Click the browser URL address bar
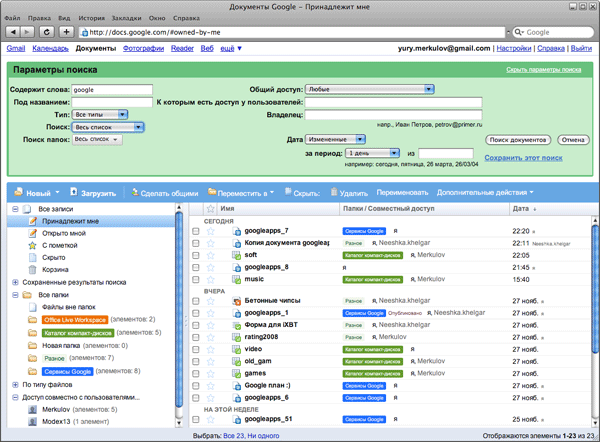This screenshot has width=600, height=442. [x=292, y=32]
